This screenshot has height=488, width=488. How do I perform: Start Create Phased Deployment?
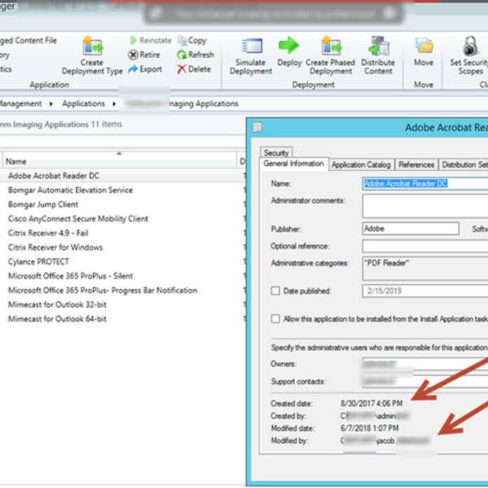(330, 56)
